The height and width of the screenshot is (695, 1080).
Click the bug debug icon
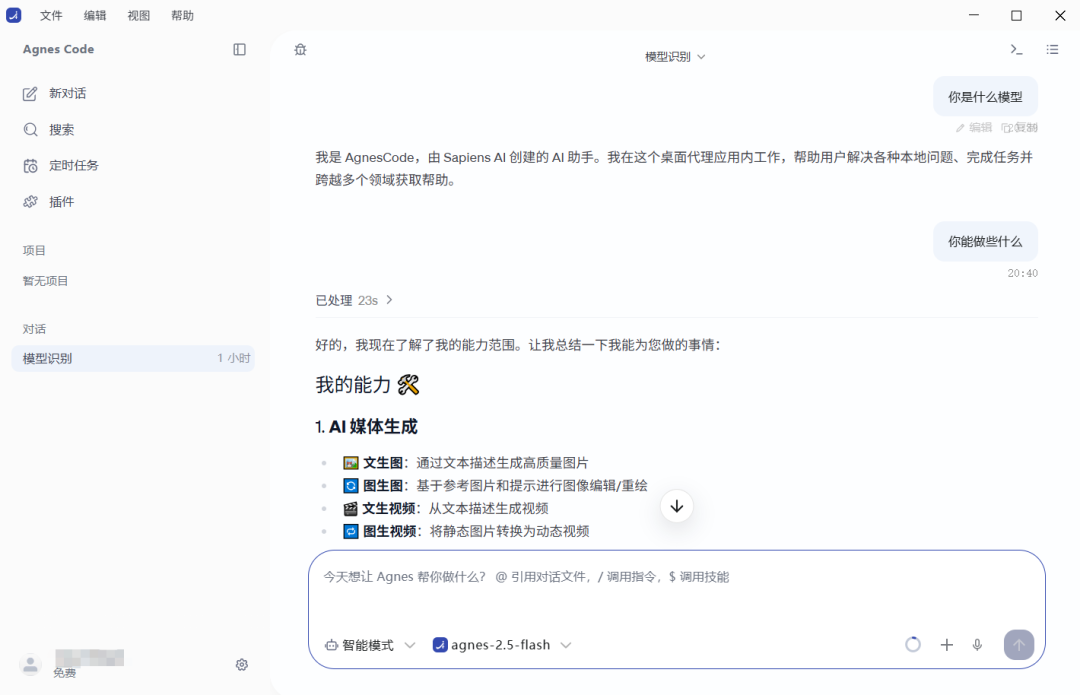tap(300, 50)
